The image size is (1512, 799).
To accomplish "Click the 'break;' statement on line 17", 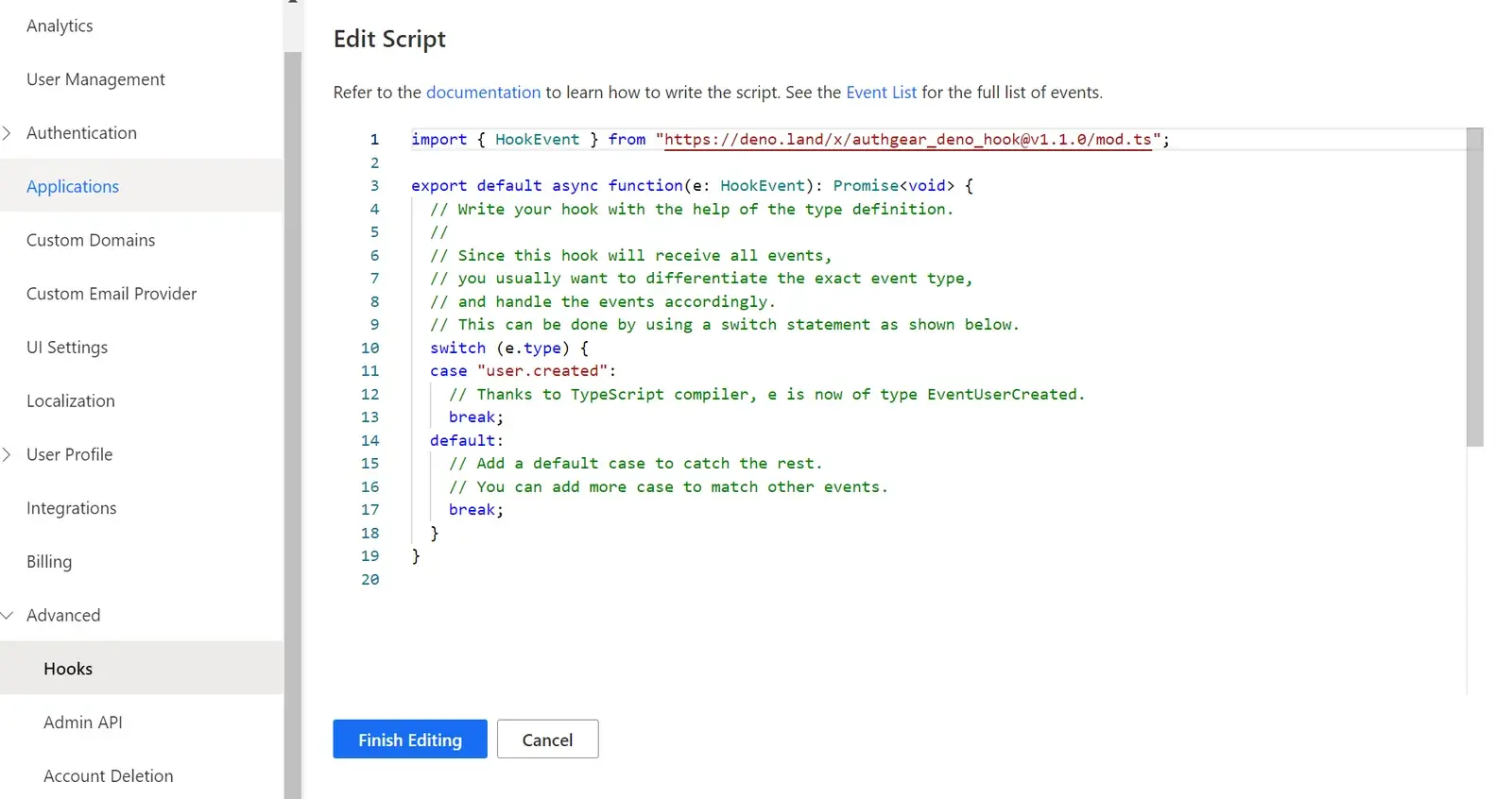I will pos(476,510).
